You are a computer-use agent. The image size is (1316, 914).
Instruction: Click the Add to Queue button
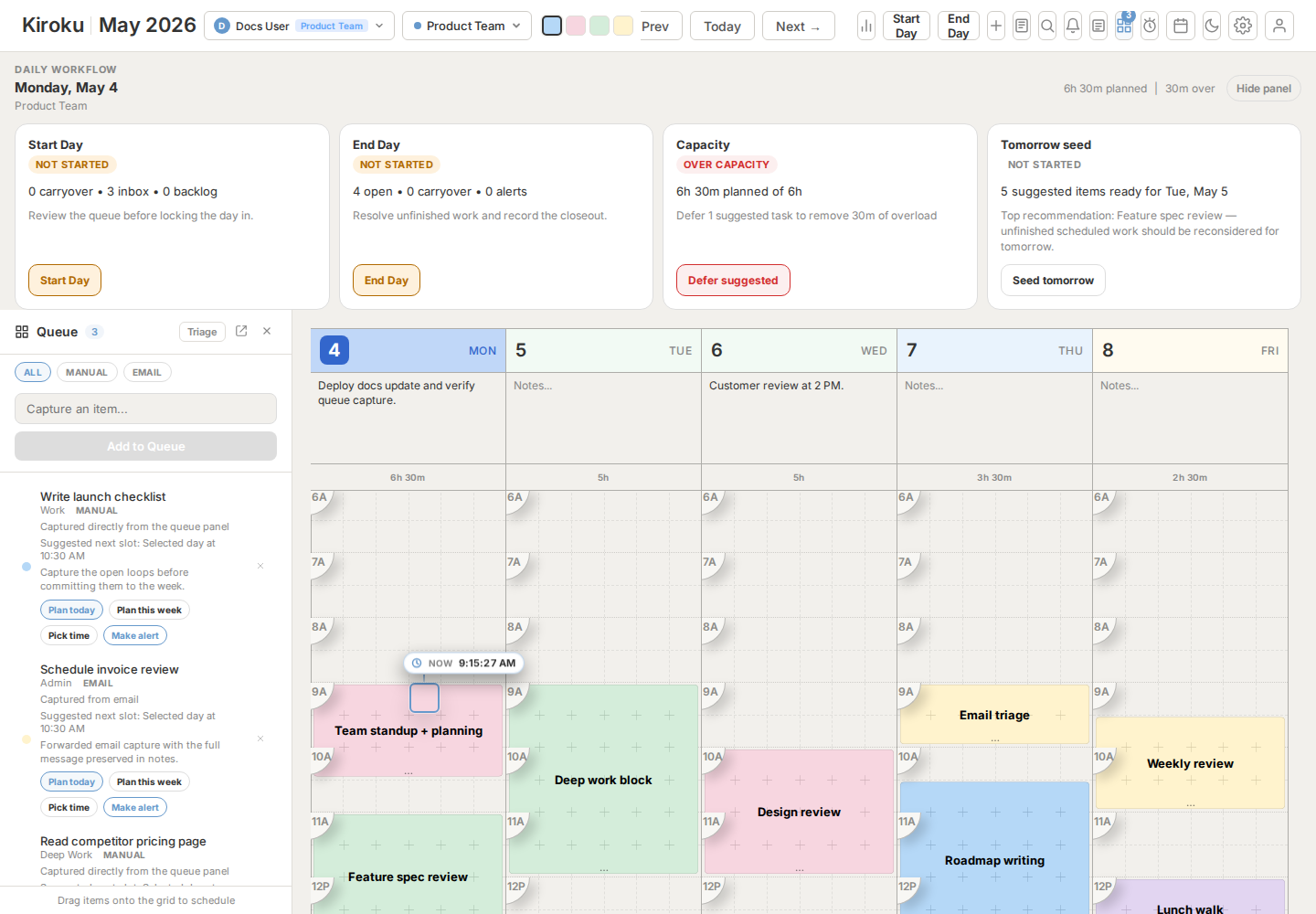pyautogui.click(x=145, y=446)
